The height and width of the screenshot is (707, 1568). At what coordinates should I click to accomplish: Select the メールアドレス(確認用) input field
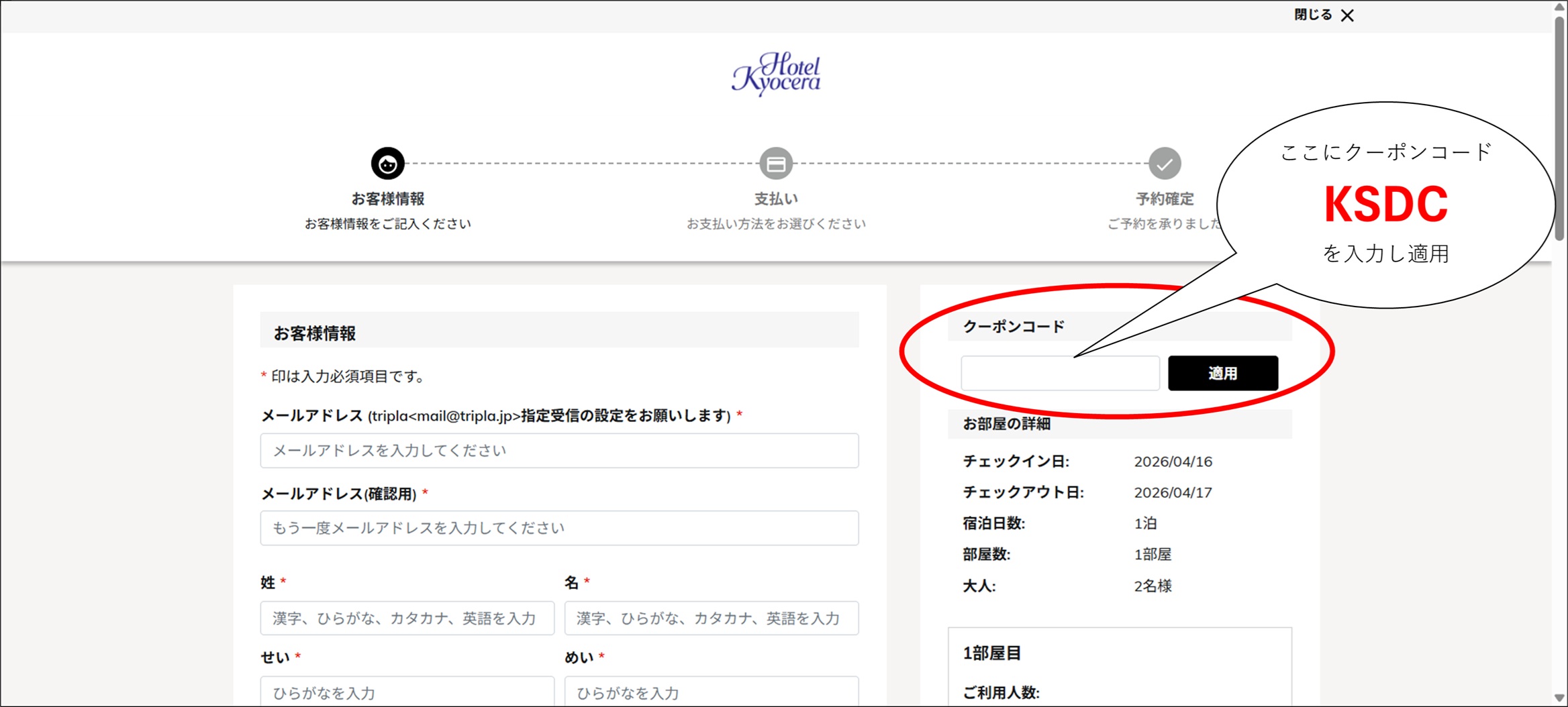559,529
